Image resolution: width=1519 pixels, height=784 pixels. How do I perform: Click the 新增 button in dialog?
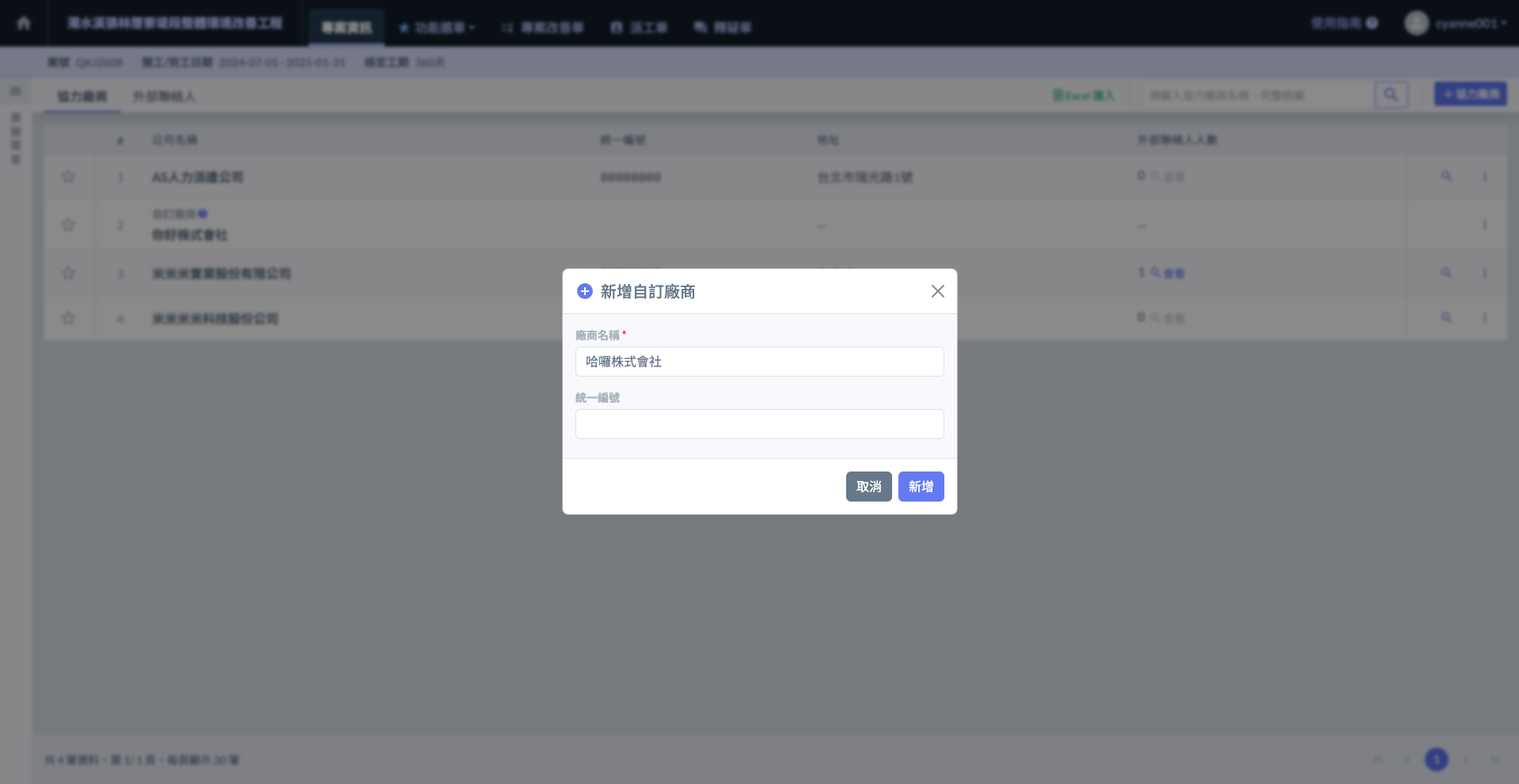pos(921,487)
